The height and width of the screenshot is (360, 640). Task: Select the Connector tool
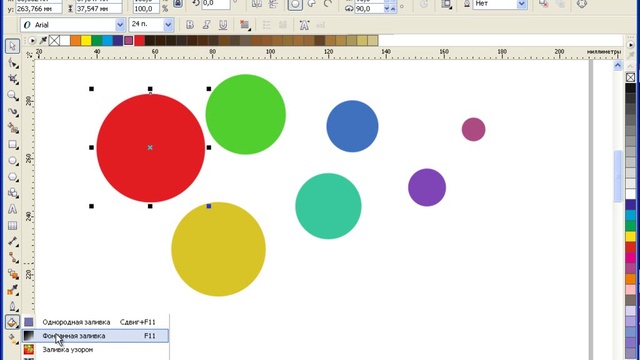13,258
